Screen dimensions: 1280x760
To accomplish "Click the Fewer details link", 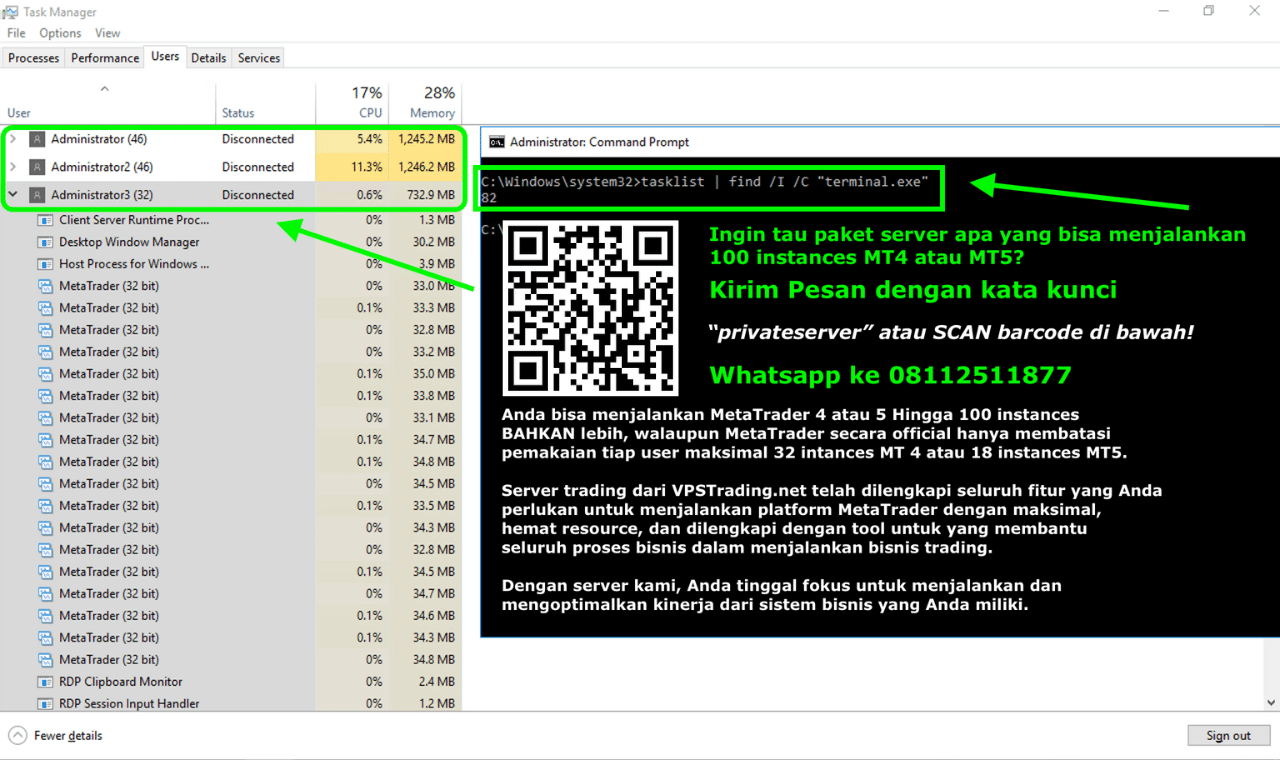I will tap(68, 736).
